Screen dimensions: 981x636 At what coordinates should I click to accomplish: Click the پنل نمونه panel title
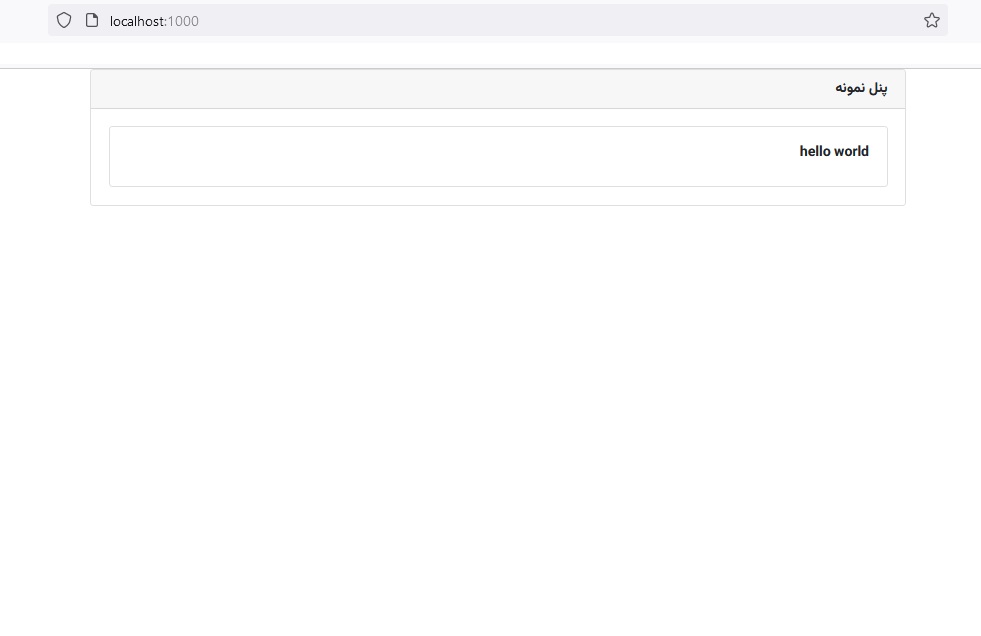point(861,88)
